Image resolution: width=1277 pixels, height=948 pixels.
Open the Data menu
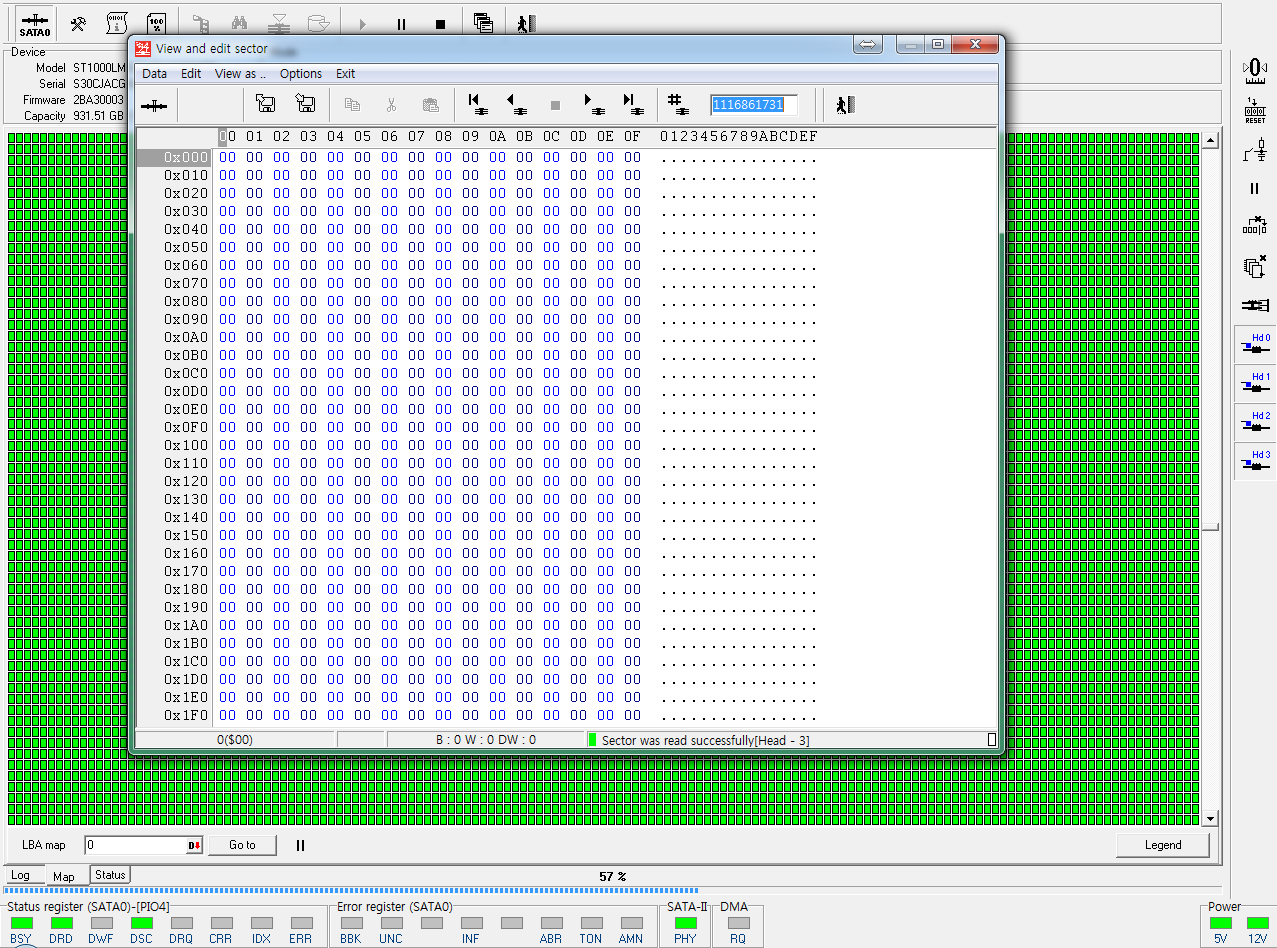[154, 74]
